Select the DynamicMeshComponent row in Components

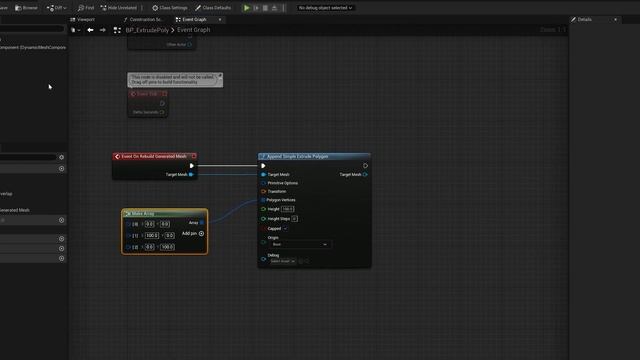(33, 47)
